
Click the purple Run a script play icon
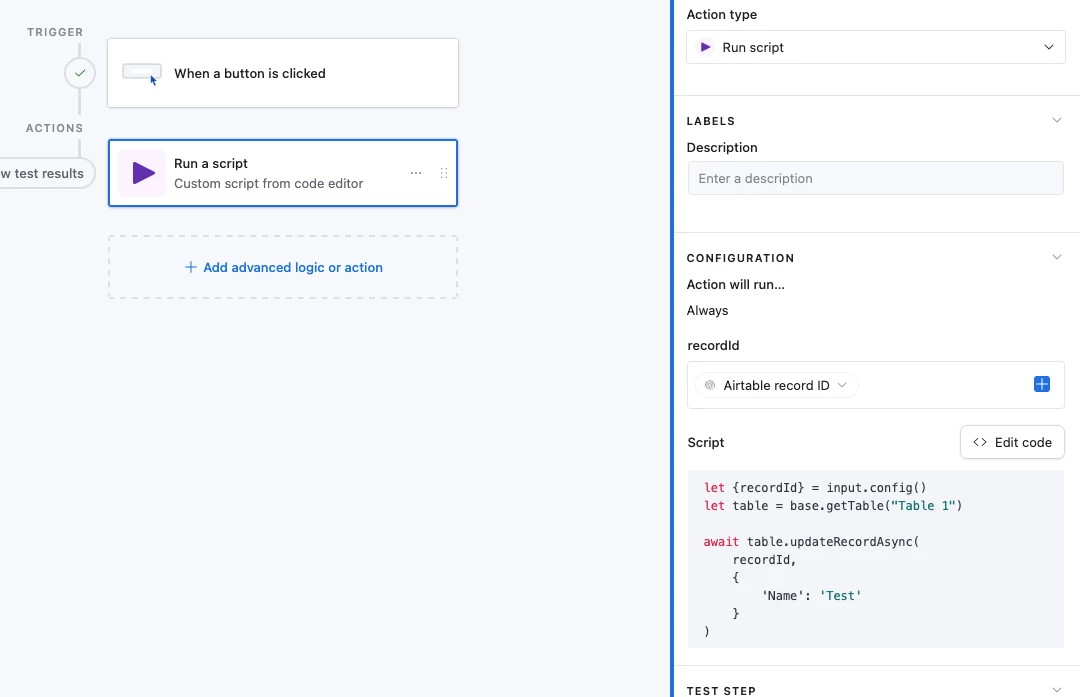pyautogui.click(x=143, y=173)
